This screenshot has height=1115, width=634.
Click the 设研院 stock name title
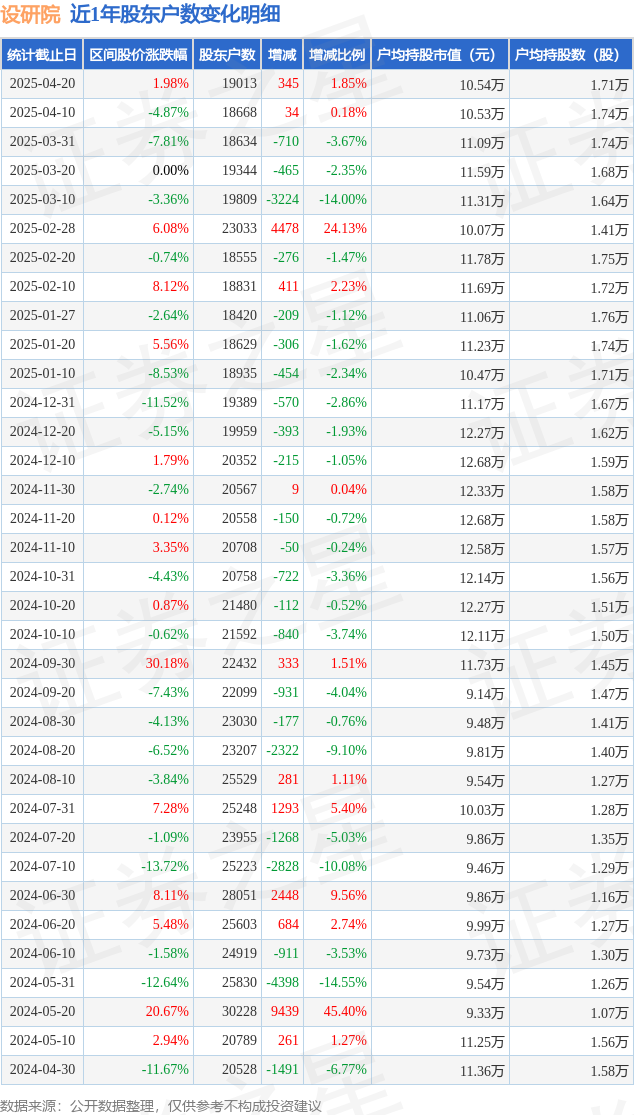coord(31,14)
